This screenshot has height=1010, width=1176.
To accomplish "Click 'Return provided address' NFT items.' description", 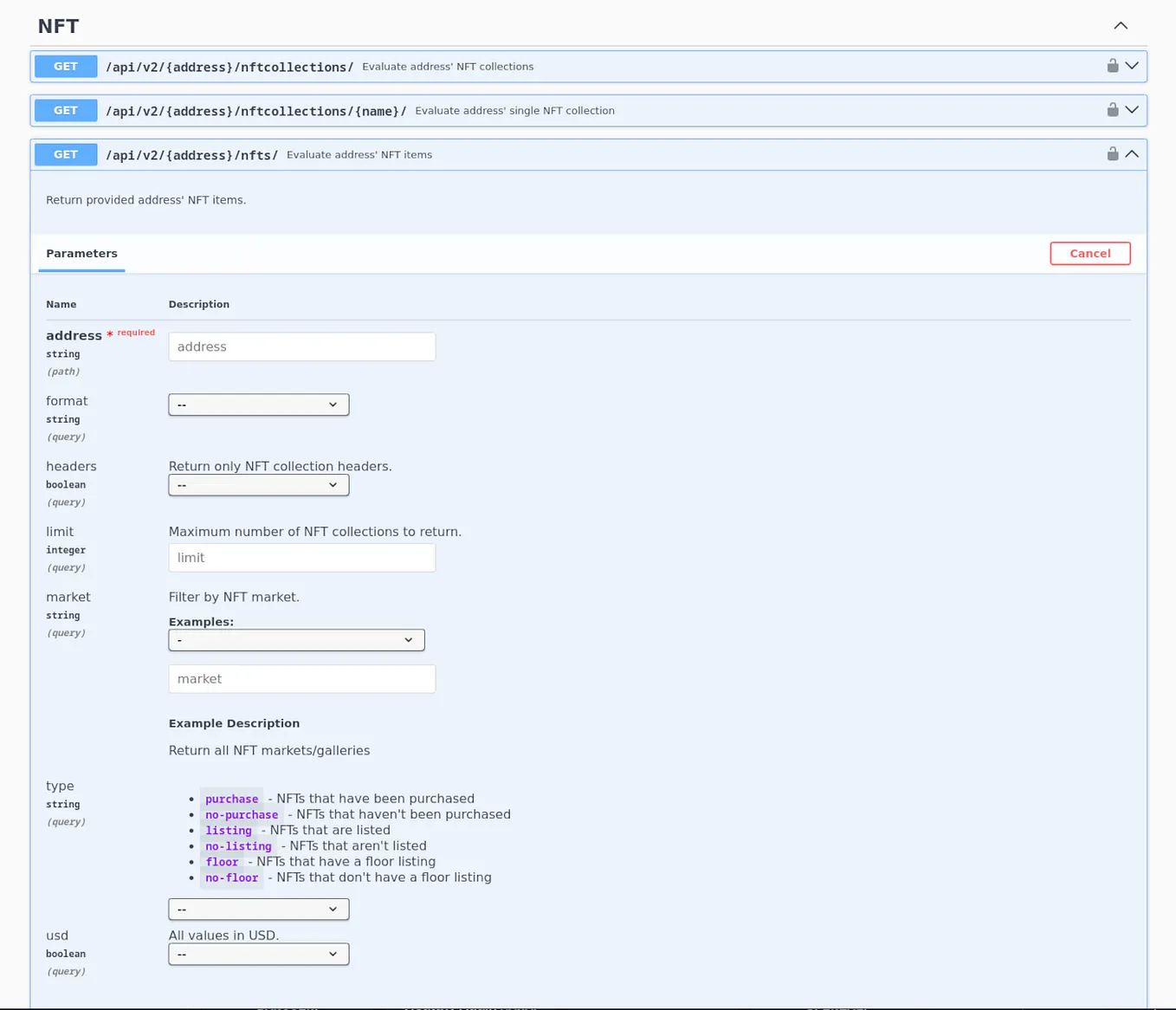I will (x=146, y=200).
